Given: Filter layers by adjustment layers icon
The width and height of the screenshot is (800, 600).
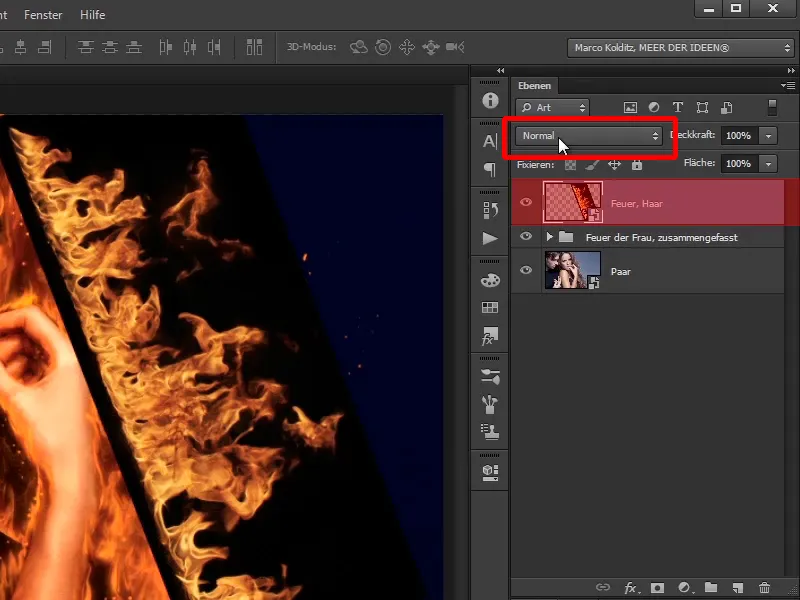Looking at the screenshot, I should pyautogui.click(x=654, y=108).
